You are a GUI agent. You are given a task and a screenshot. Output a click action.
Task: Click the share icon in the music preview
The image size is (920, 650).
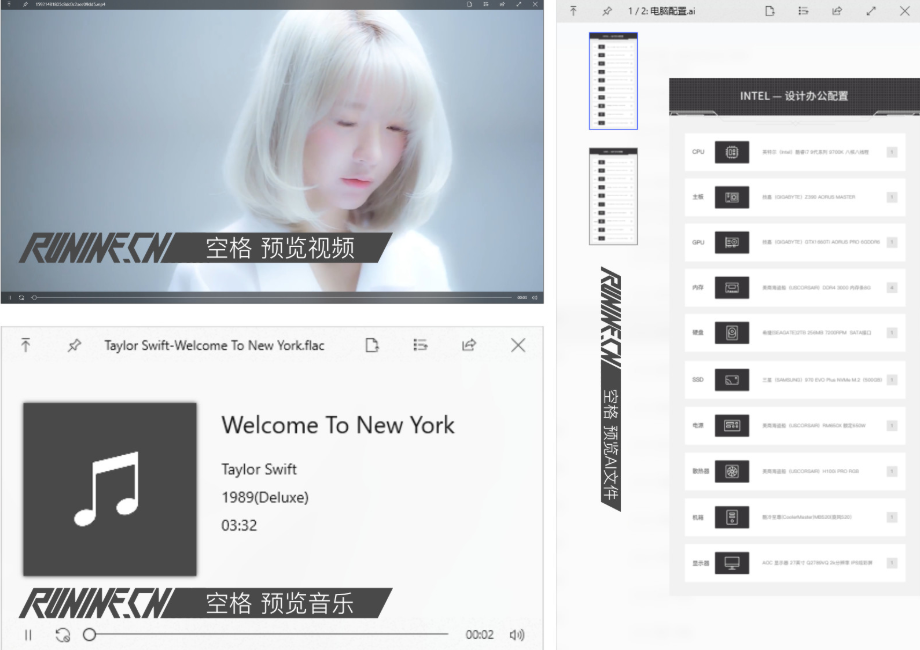point(469,345)
